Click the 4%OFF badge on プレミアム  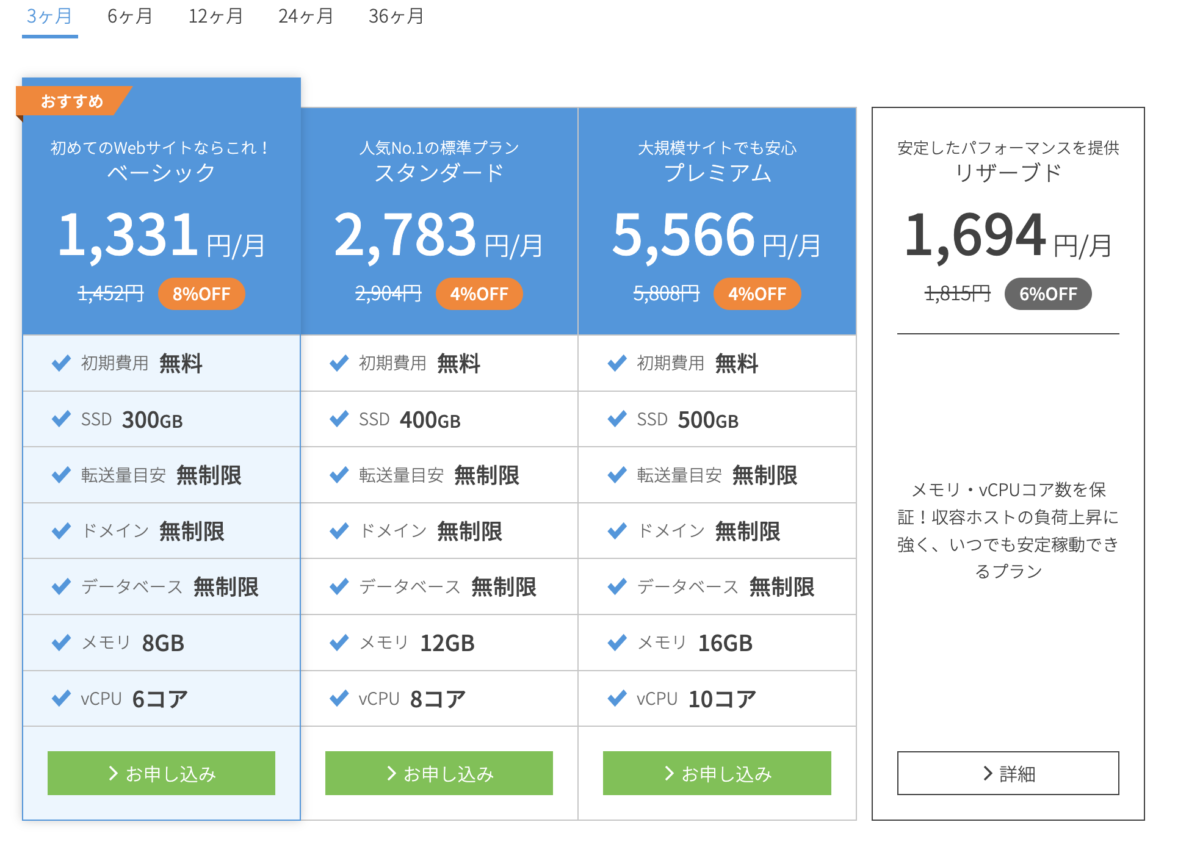757,294
